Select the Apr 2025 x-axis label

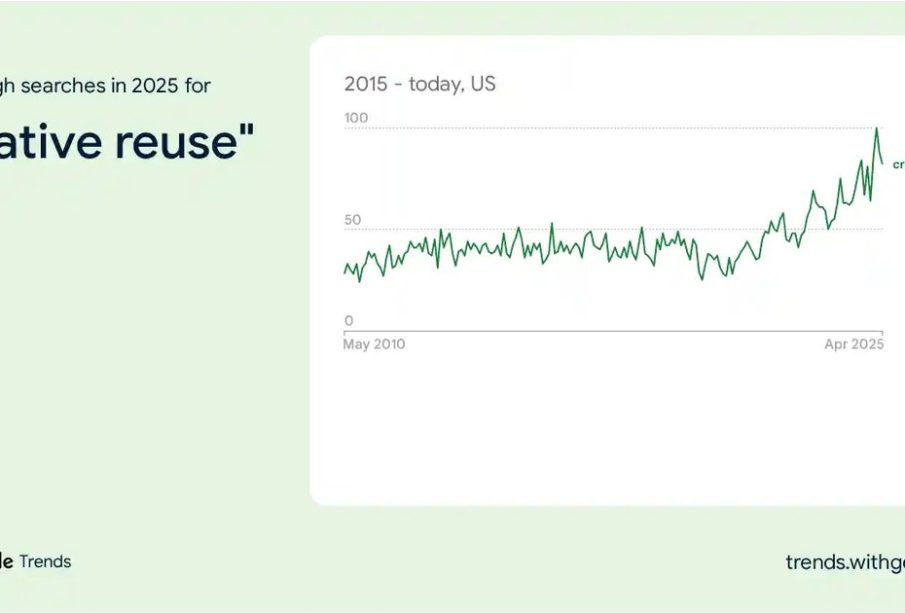[854, 344]
